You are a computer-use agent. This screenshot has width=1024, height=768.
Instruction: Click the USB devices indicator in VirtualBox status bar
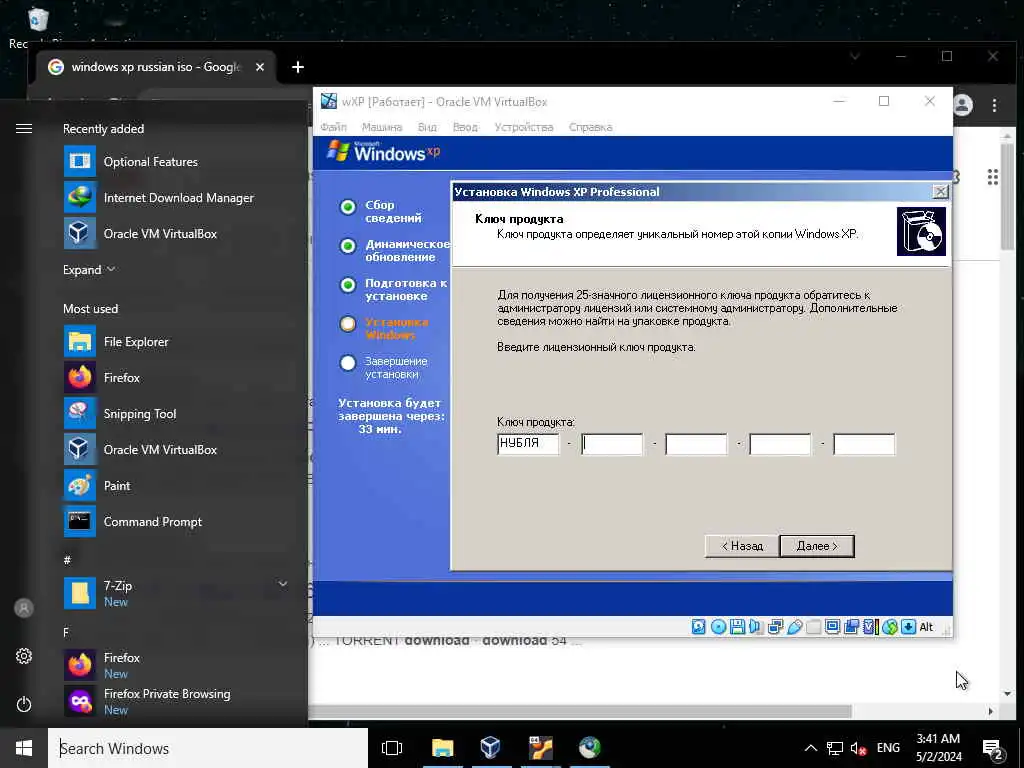794,627
